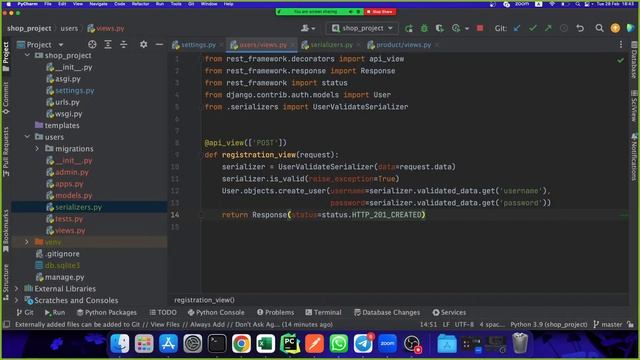Stop the running process

coord(480,28)
